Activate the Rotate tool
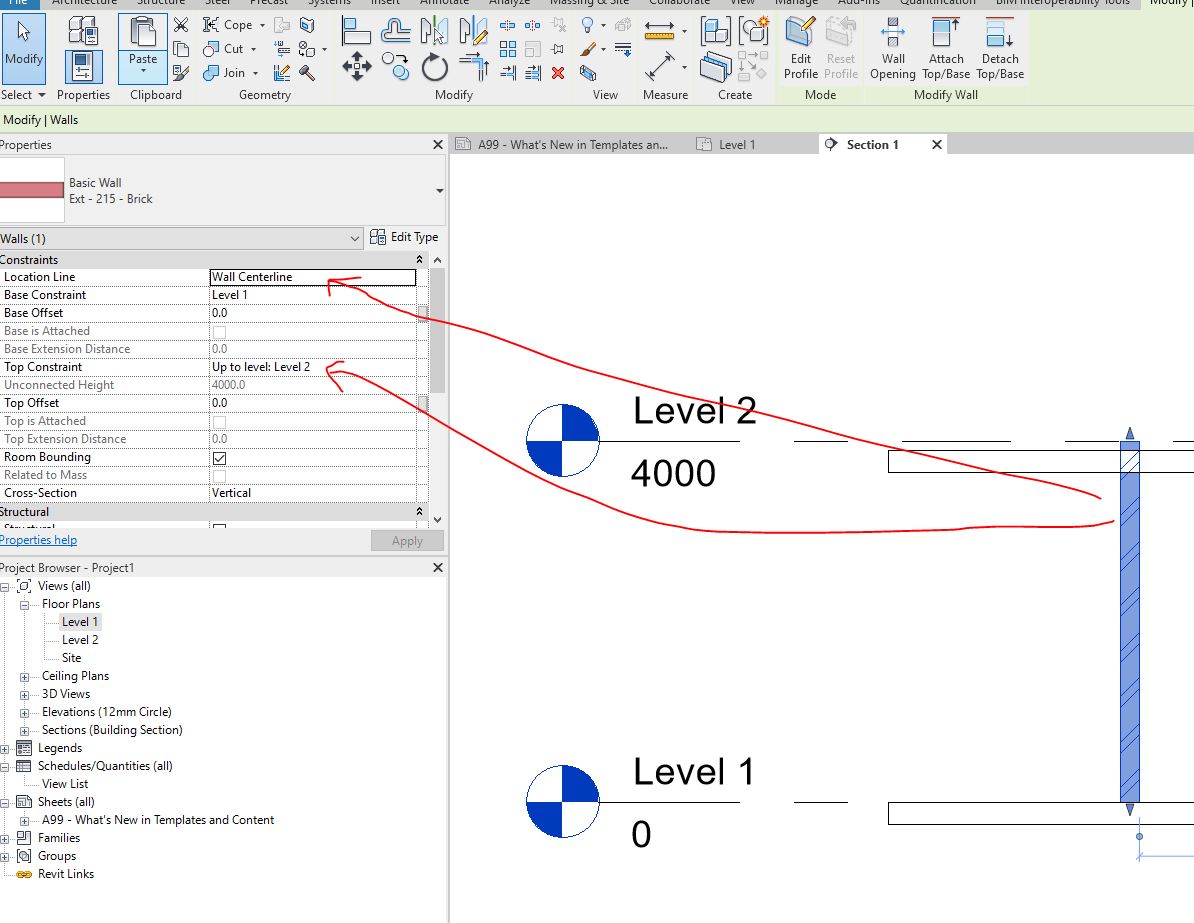Viewport: 1194px width, 923px height. (x=434, y=66)
